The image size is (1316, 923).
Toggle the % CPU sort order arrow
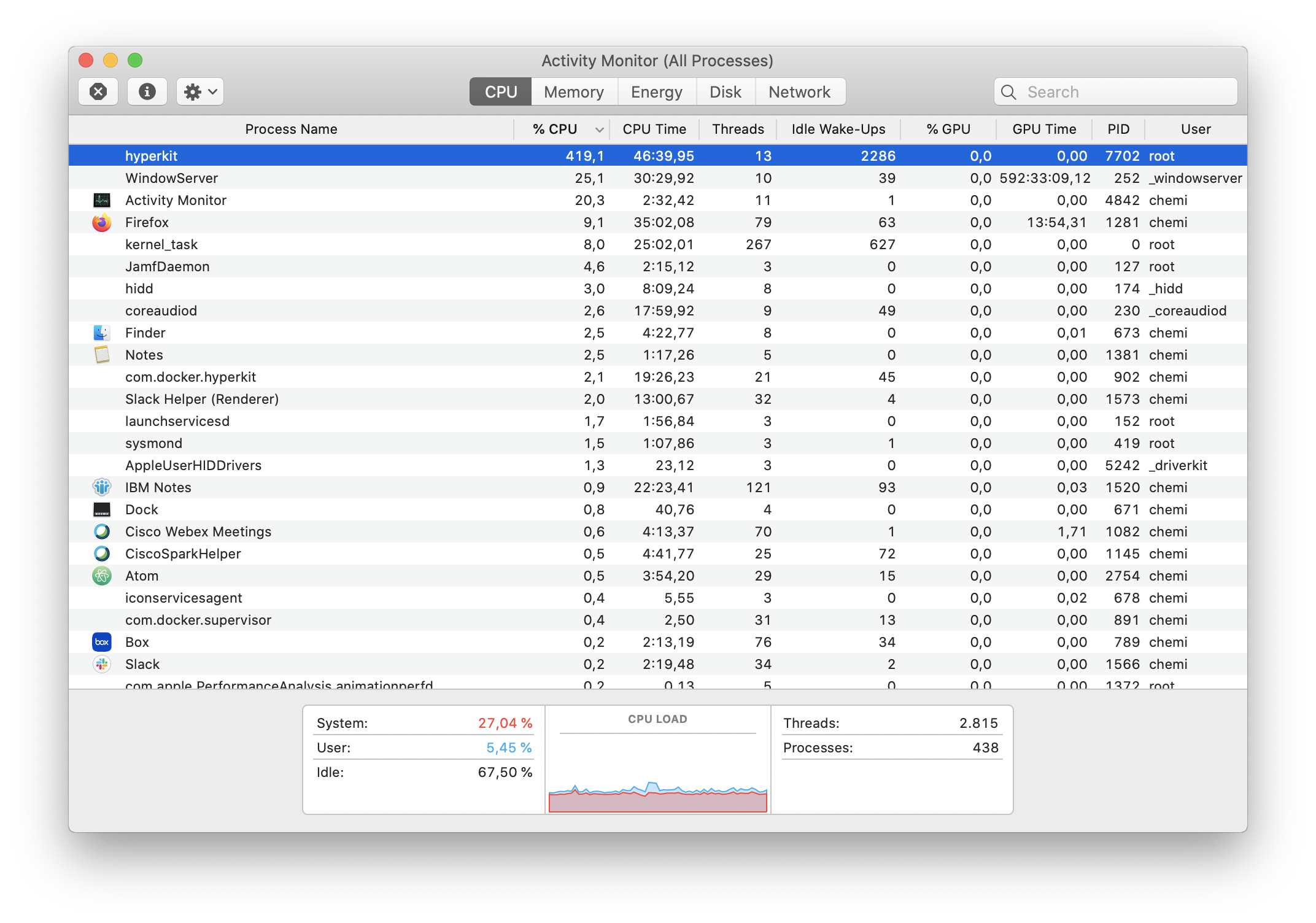pyautogui.click(x=597, y=129)
